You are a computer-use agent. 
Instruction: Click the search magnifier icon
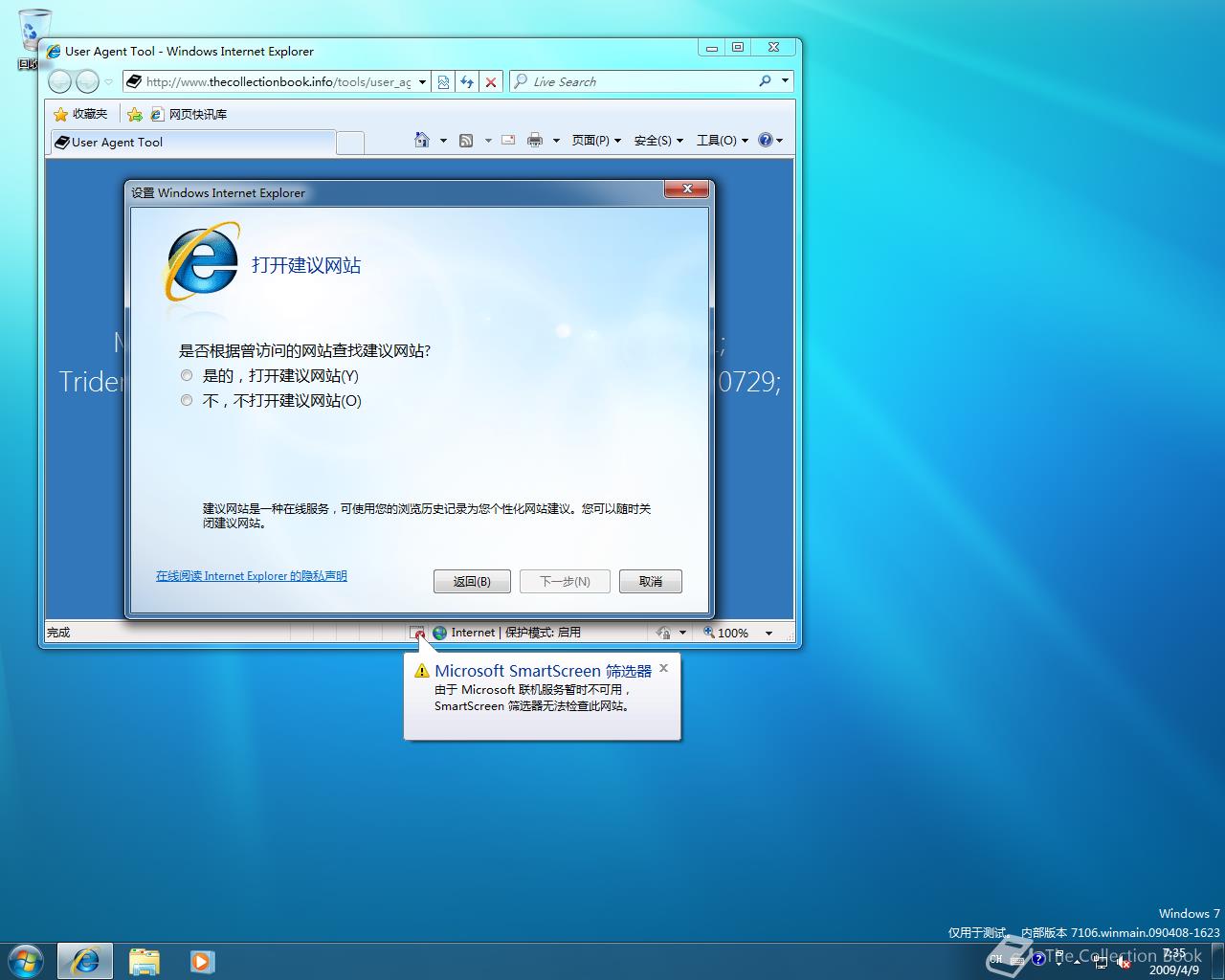point(765,81)
